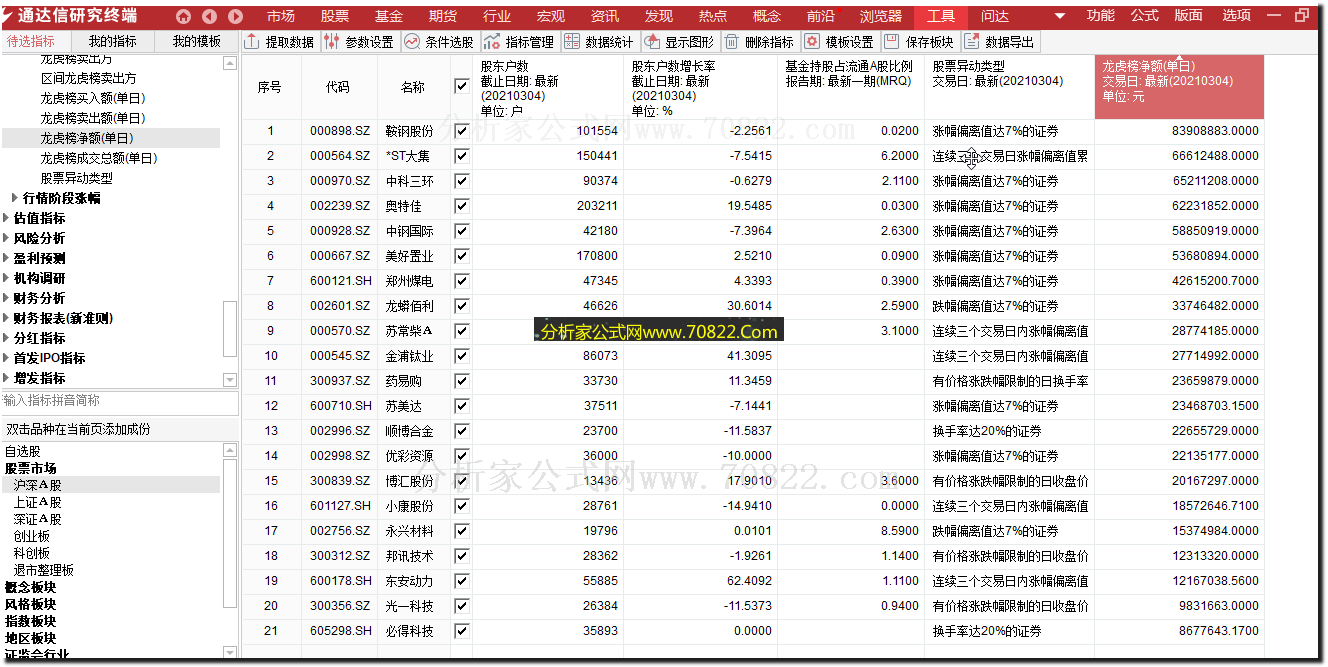Click 数据导出 data export

pyautogui.click(x=999, y=42)
